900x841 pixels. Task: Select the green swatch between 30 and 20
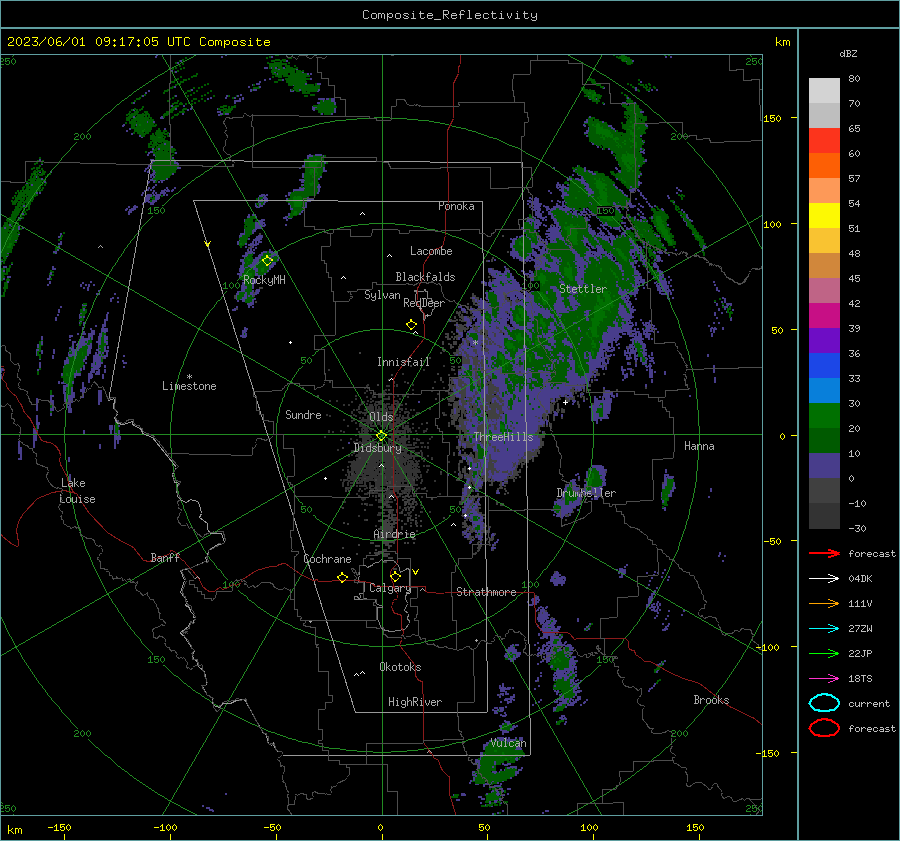pos(824,416)
